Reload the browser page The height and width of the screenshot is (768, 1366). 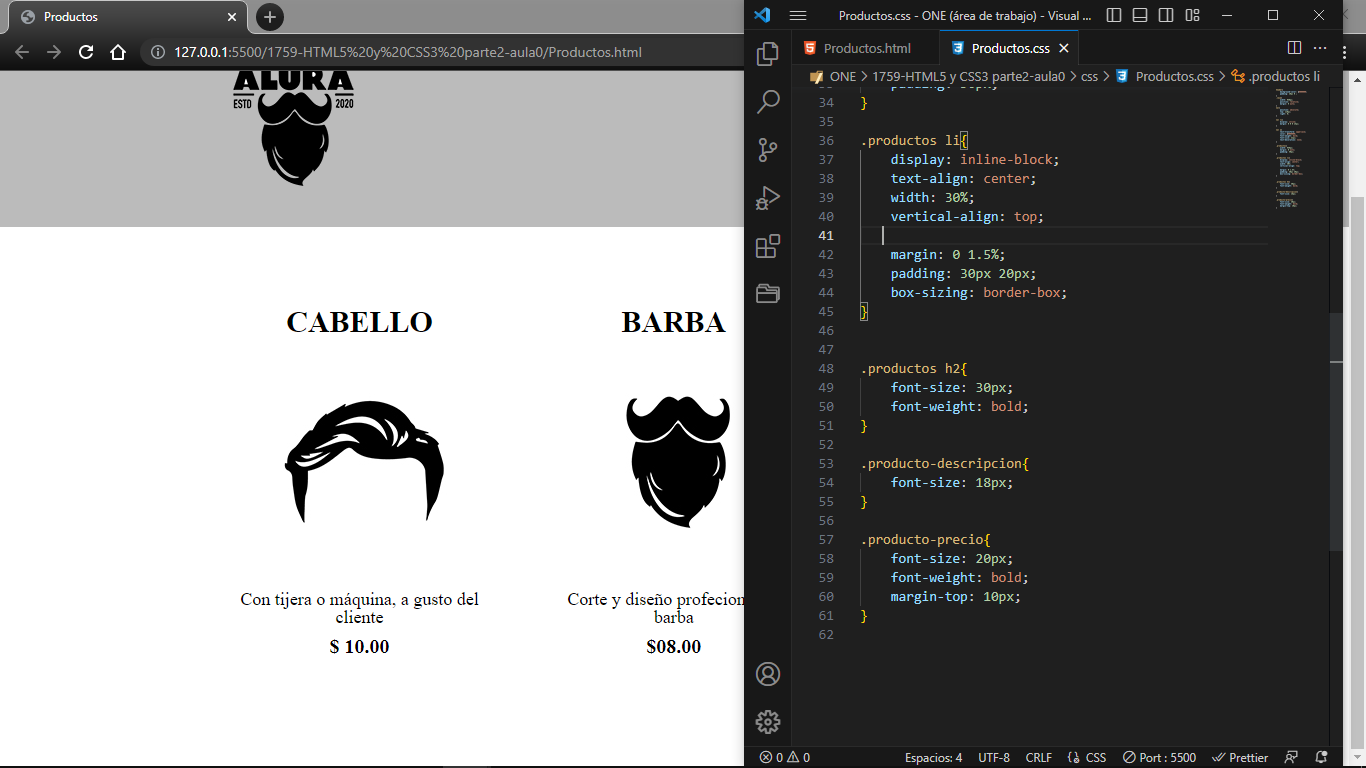(86, 52)
